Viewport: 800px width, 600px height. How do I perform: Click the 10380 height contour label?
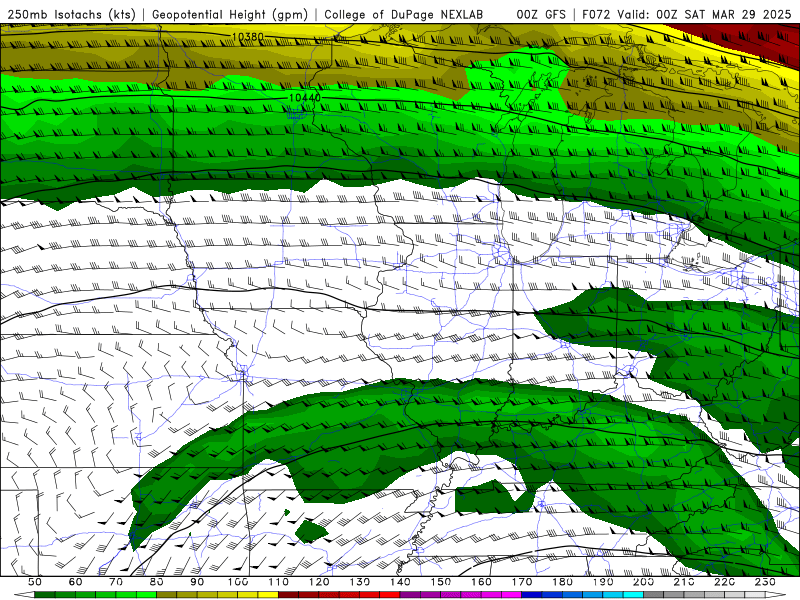[x=248, y=37]
